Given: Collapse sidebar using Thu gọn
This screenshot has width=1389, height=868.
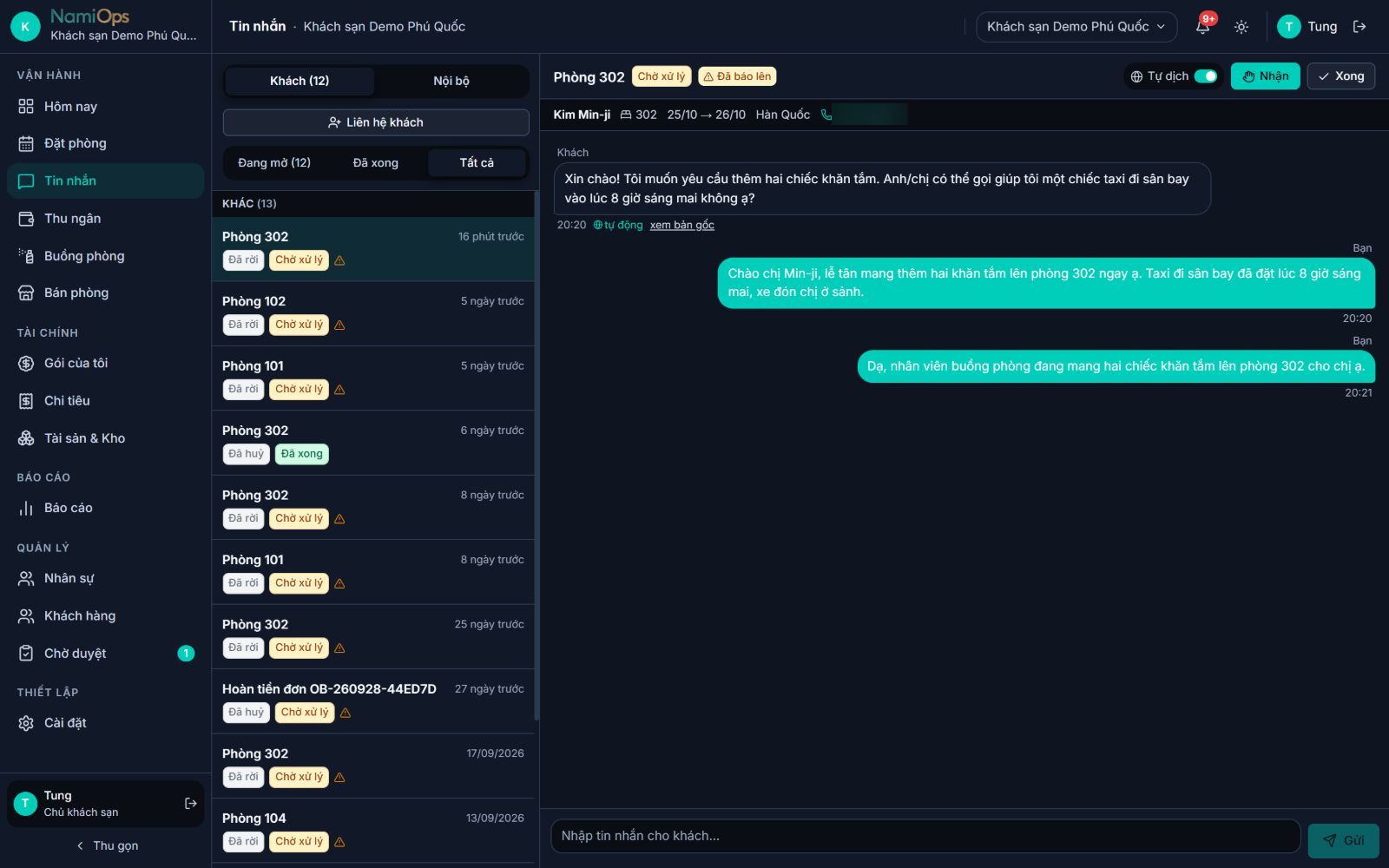Looking at the screenshot, I should point(106,845).
